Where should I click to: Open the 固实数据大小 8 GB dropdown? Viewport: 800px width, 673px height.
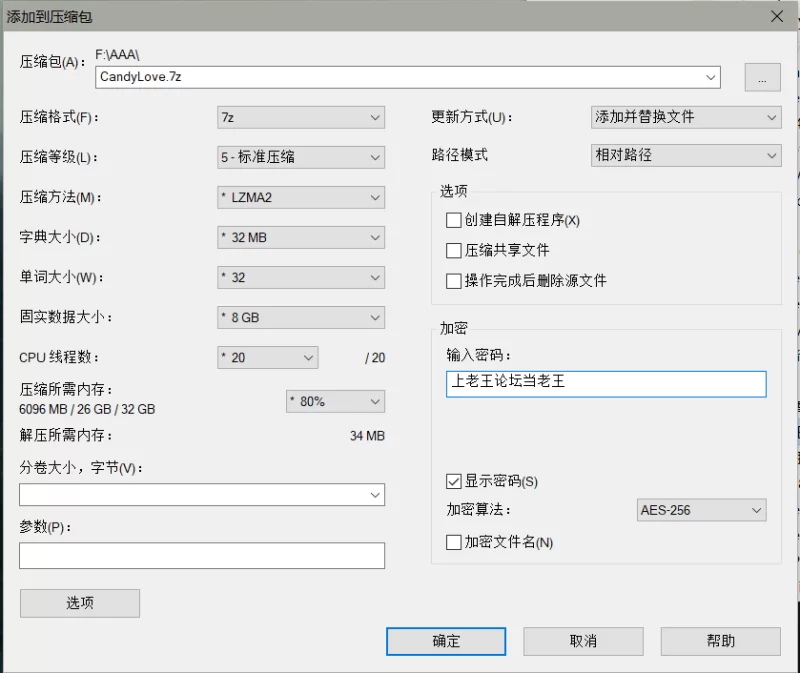click(x=301, y=317)
